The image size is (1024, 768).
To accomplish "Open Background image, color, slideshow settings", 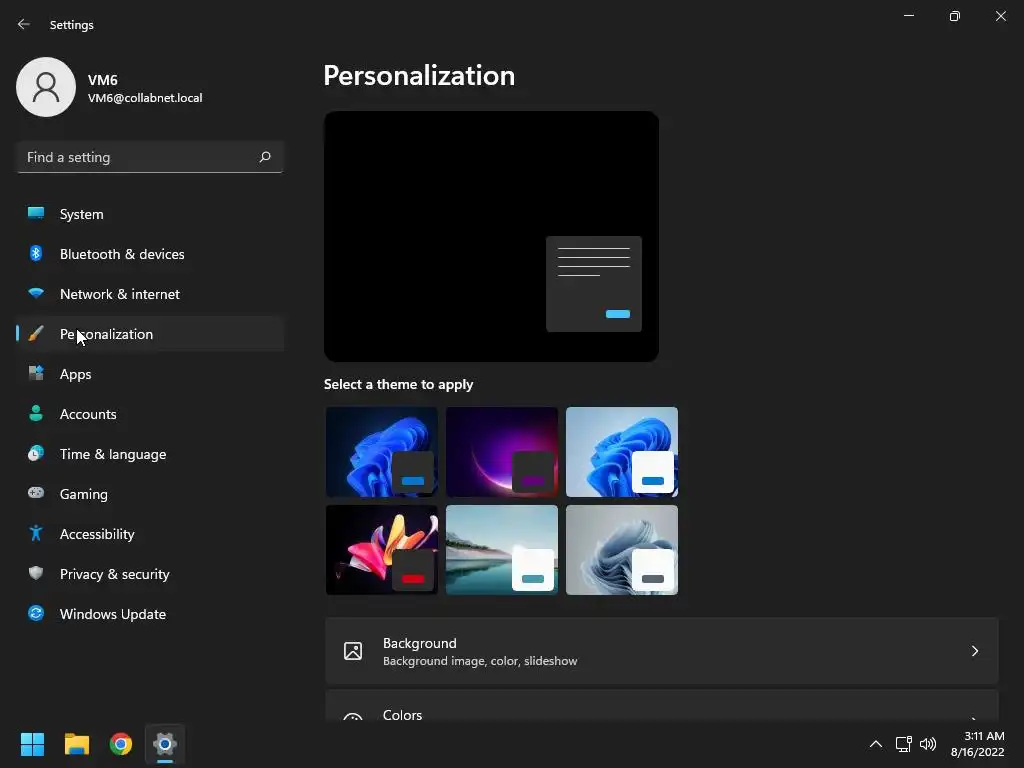I will [x=662, y=651].
